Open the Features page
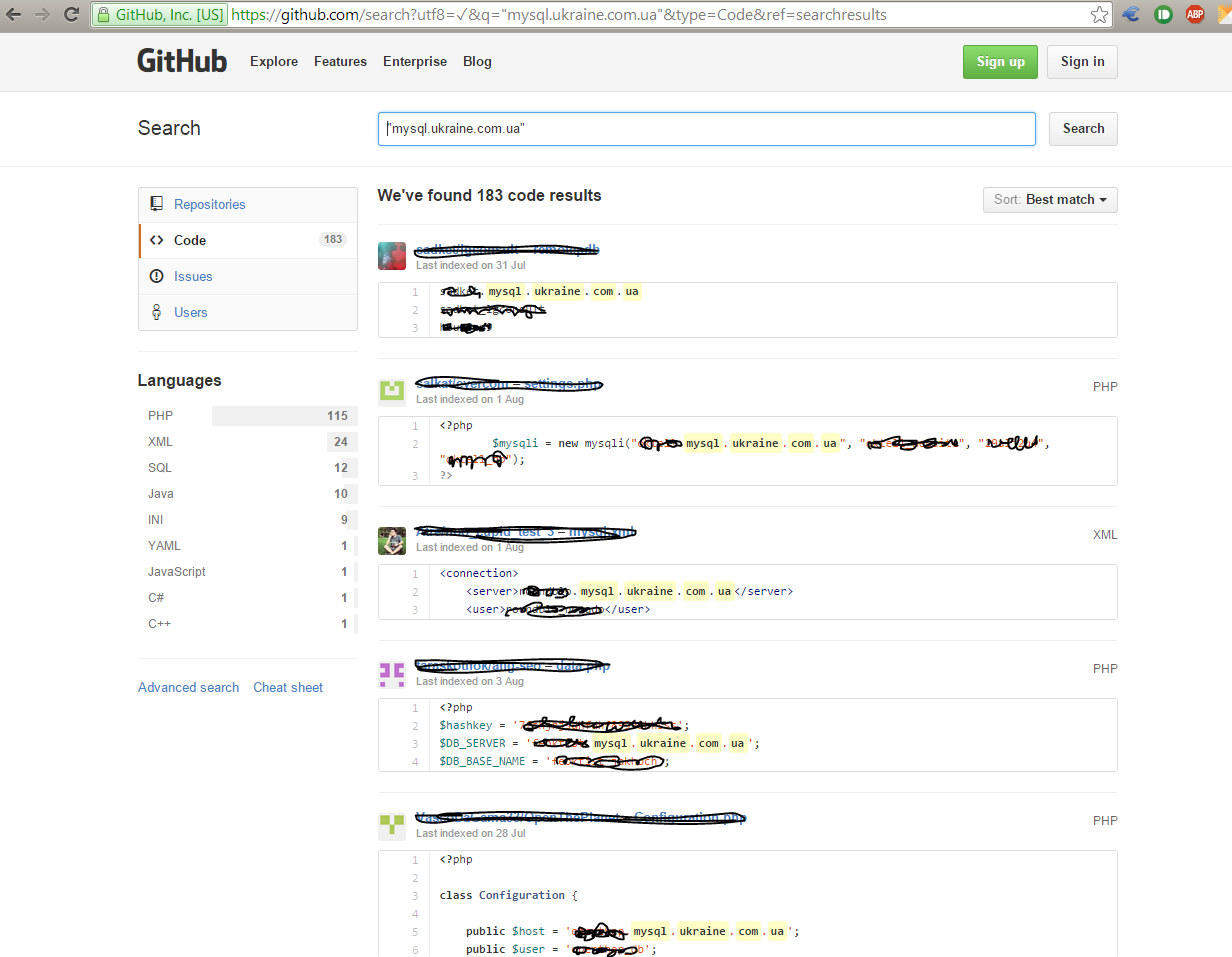Image resolution: width=1232 pixels, height=957 pixels. (x=340, y=61)
